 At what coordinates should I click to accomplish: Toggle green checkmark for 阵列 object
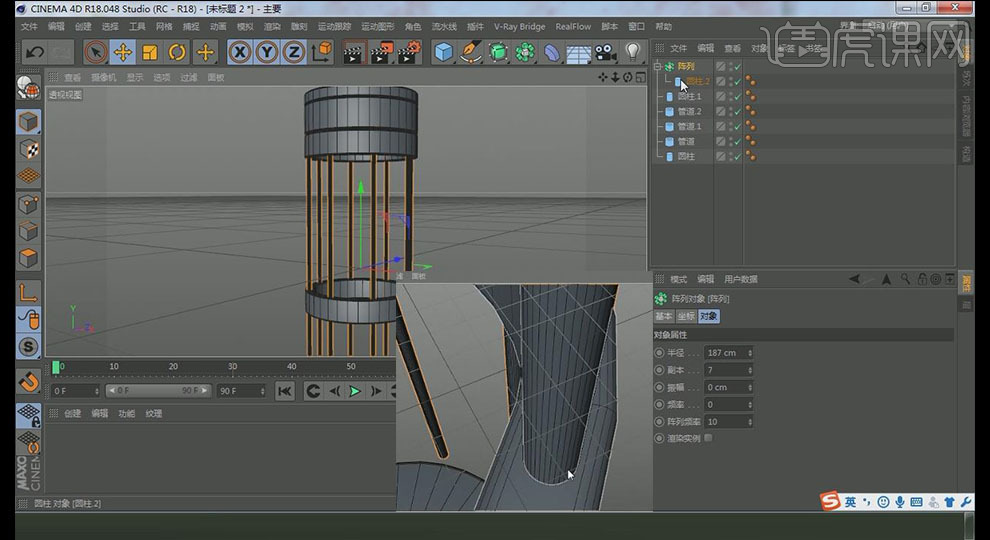tap(737, 66)
